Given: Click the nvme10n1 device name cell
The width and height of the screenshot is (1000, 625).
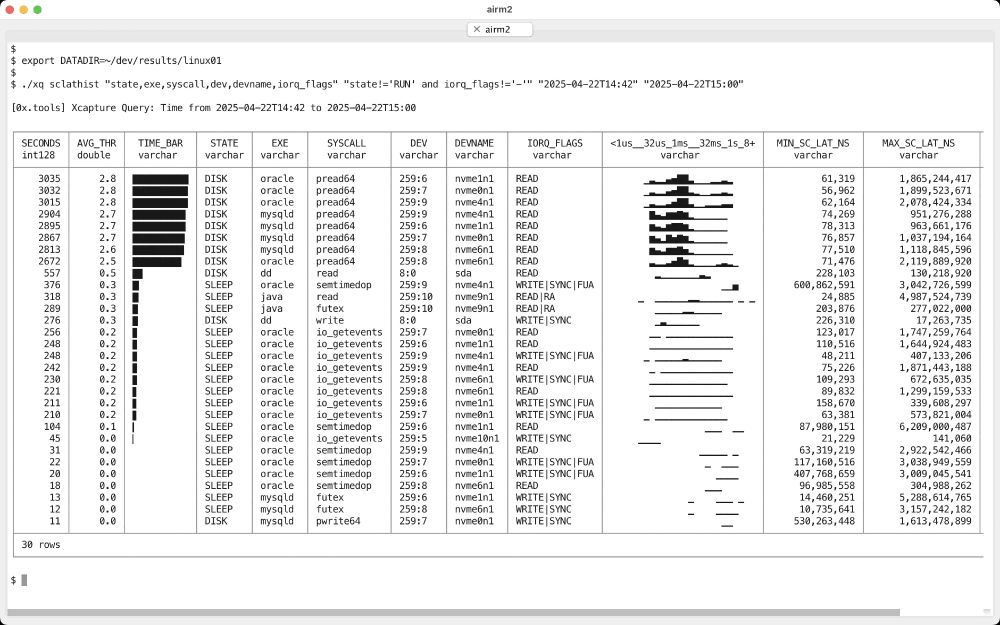Looking at the screenshot, I should tap(476, 438).
